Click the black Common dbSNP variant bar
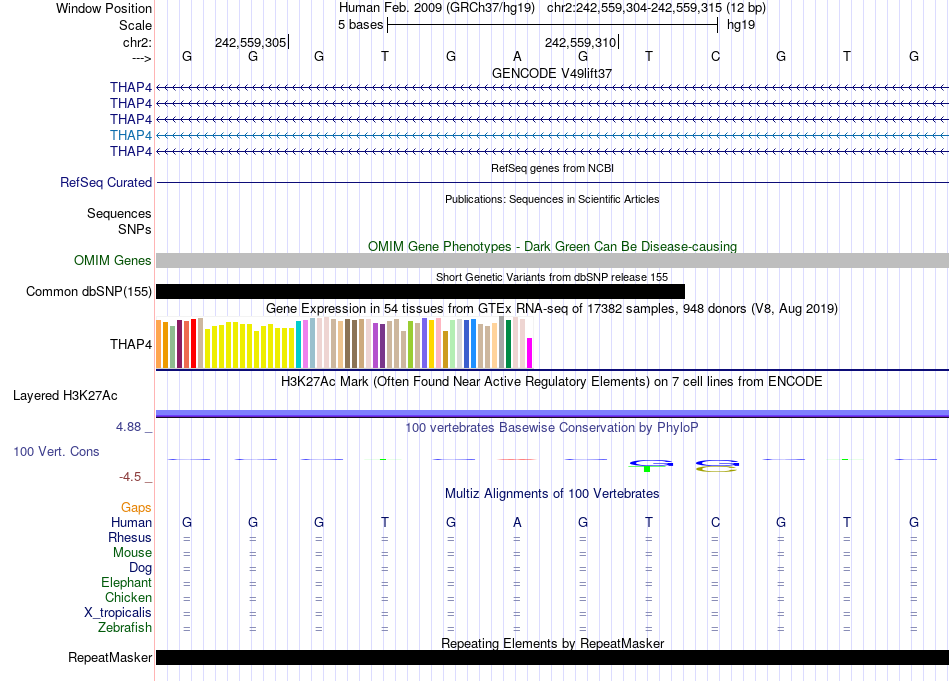950x681 pixels. coord(420,291)
